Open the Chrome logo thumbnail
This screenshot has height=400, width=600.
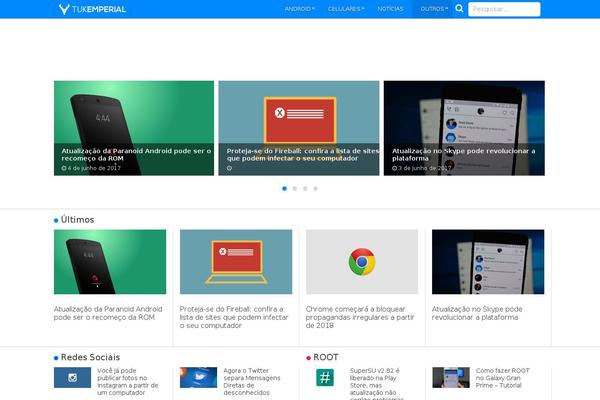tap(362, 262)
